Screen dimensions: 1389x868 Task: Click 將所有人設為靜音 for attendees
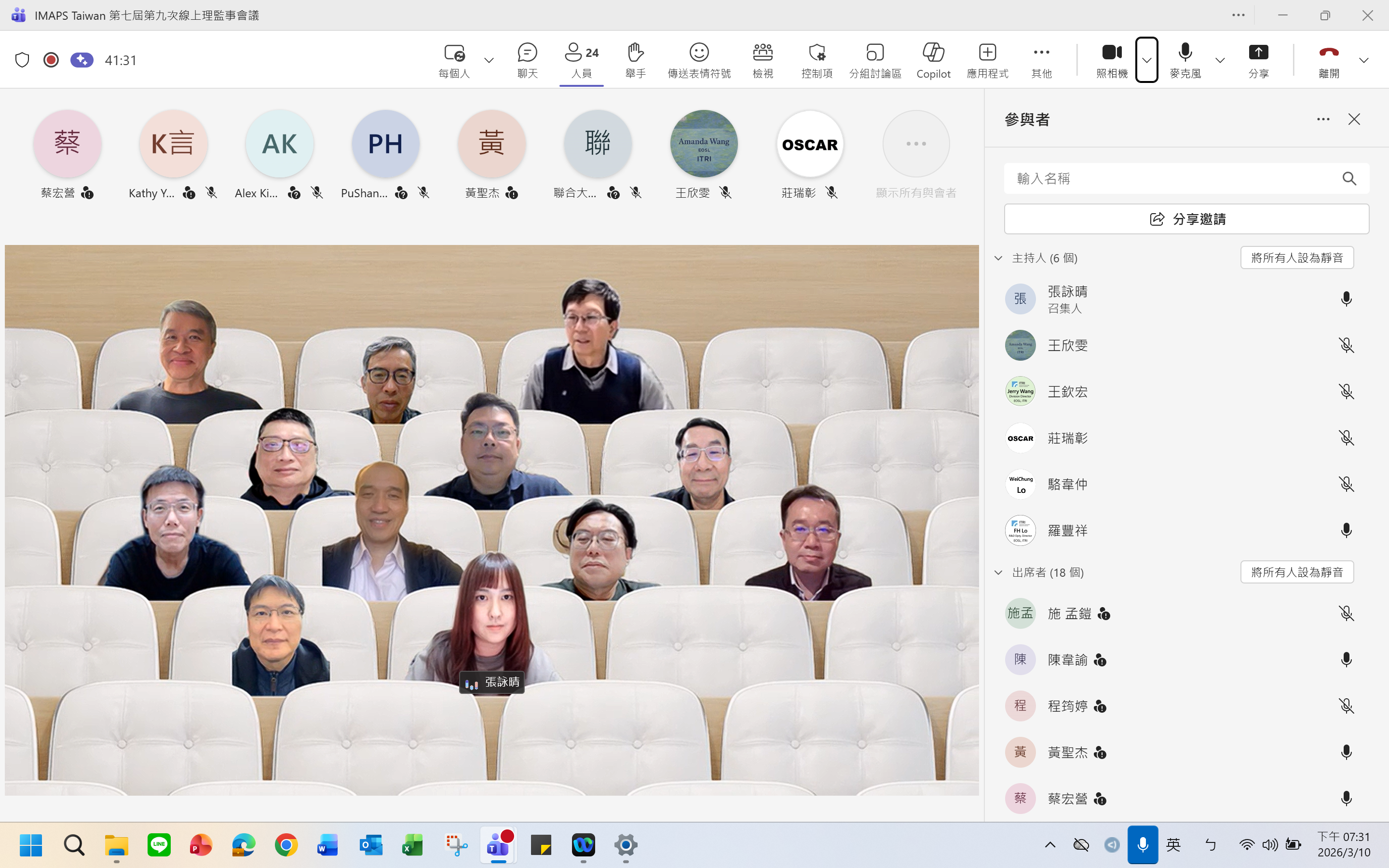click(1296, 572)
